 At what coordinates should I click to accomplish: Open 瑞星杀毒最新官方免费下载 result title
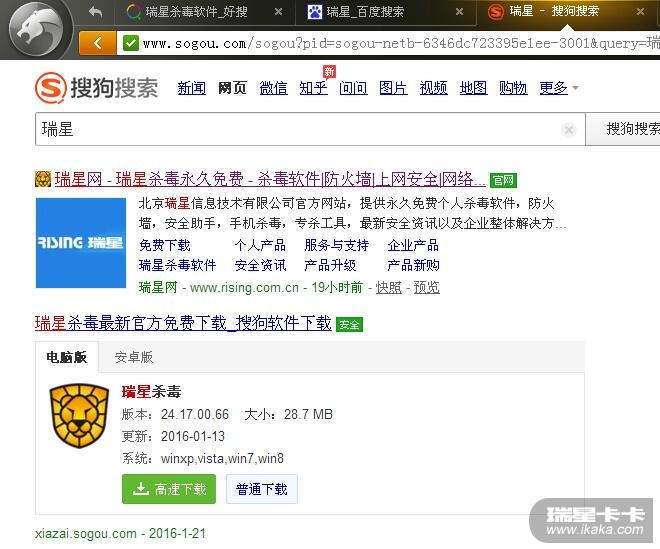click(x=183, y=323)
